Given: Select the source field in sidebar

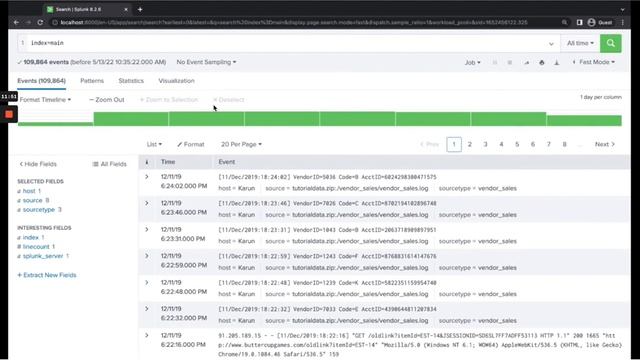Looking at the screenshot, I should tap(33, 200).
